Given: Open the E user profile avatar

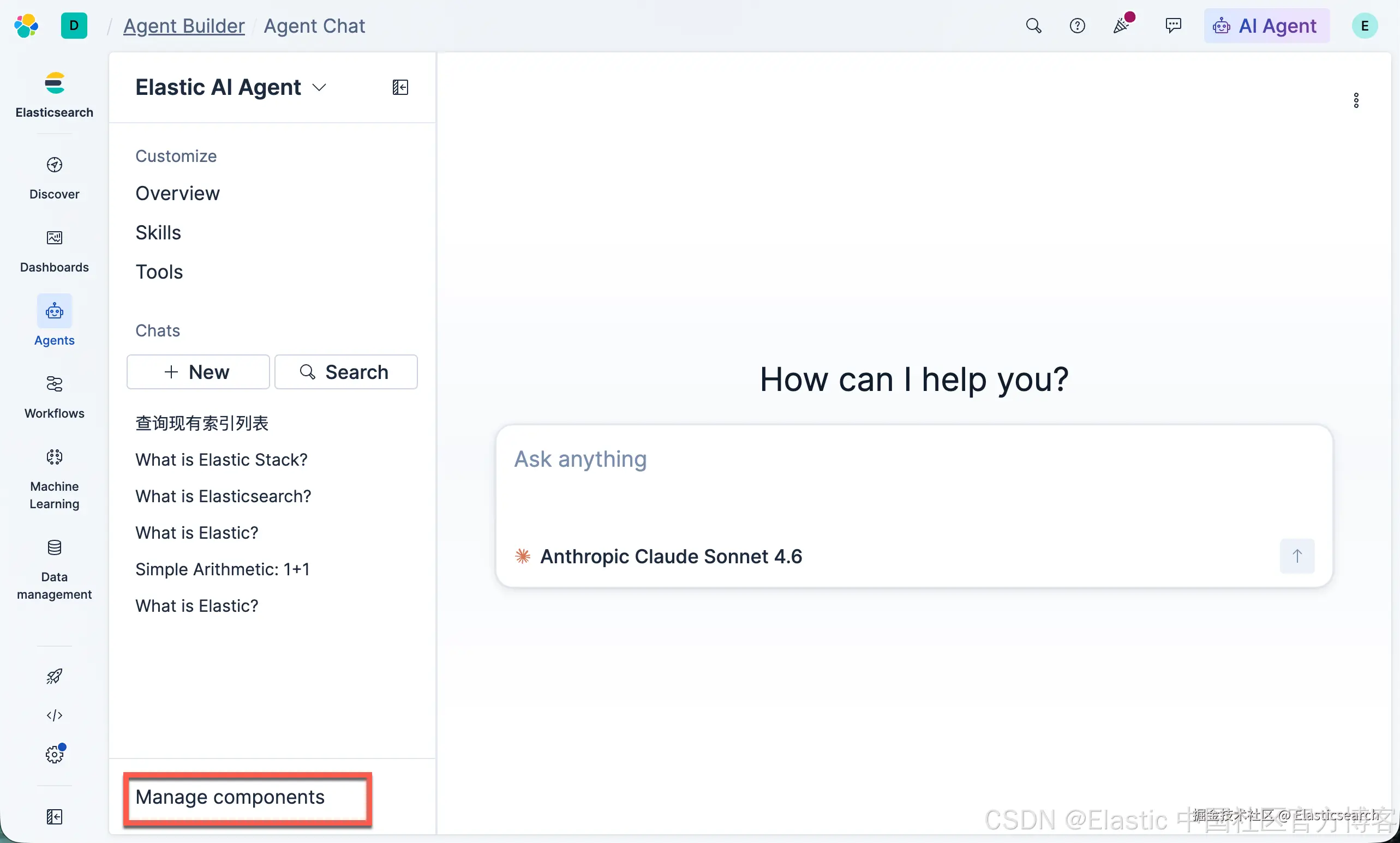Looking at the screenshot, I should tap(1364, 26).
